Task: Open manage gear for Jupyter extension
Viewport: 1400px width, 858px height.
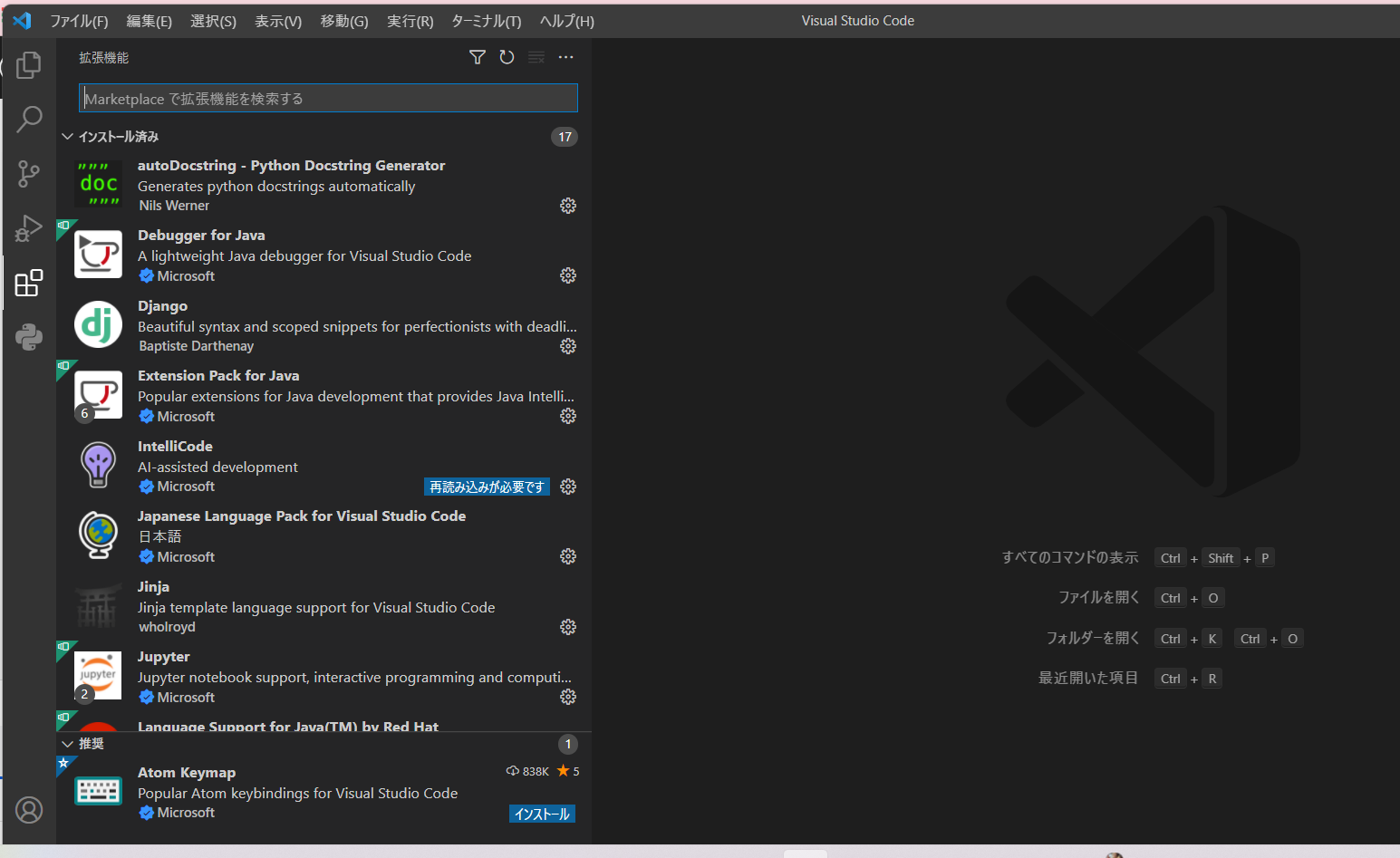Action: (568, 697)
